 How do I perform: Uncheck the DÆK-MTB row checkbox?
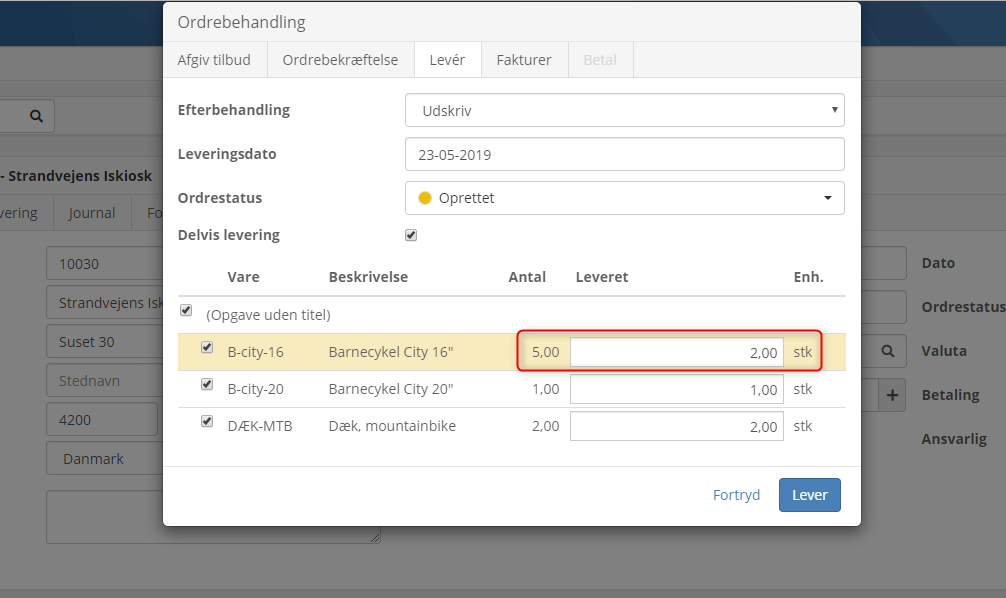pos(207,422)
